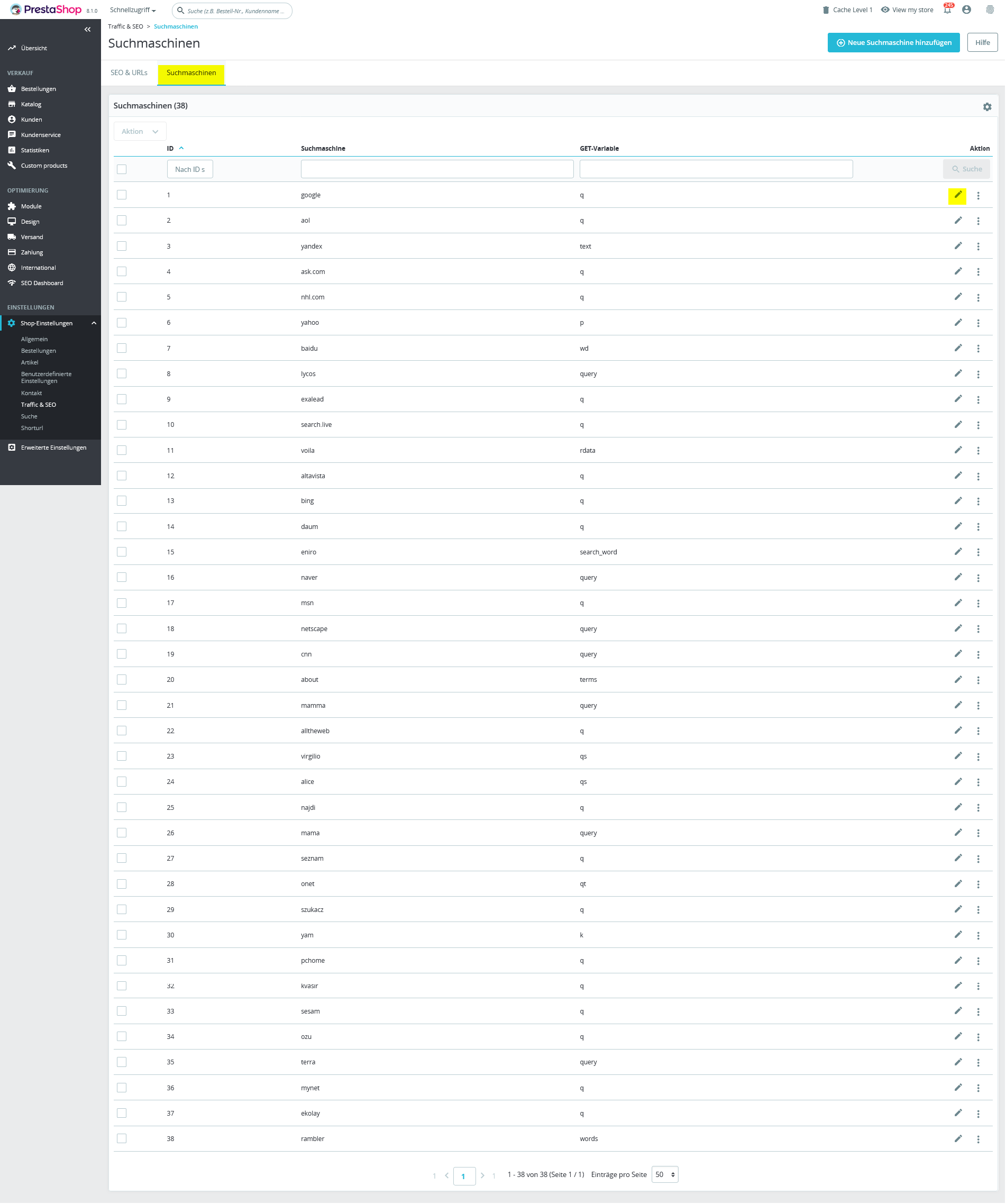
Task: Change Einträge pro Seite dropdown value
Action: (x=665, y=1175)
